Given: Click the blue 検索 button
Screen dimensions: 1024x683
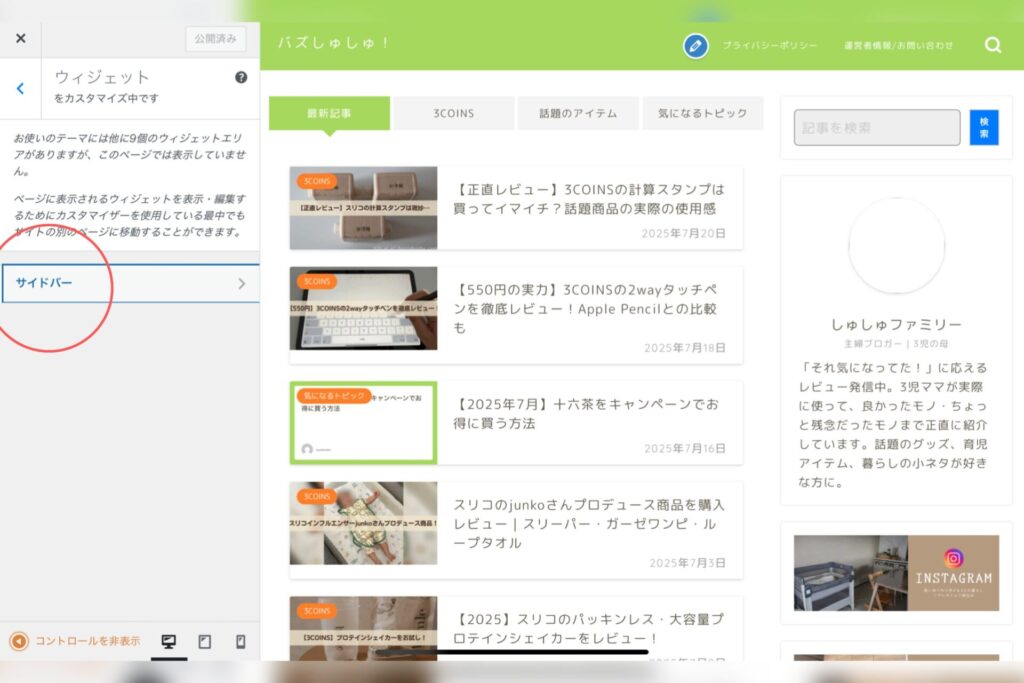Looking at the screenshot, I should pos(984,127).
